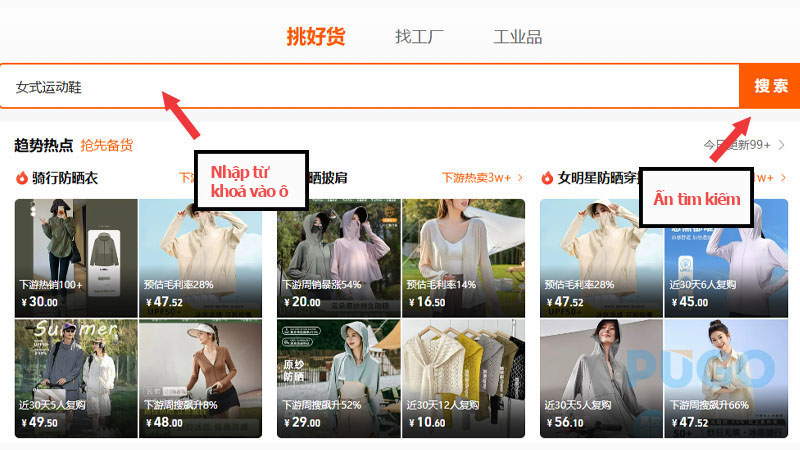Open the ¥20.00 sun shawl product
Image resolution: width=800 pixels, height=450 pixels.
337,257
